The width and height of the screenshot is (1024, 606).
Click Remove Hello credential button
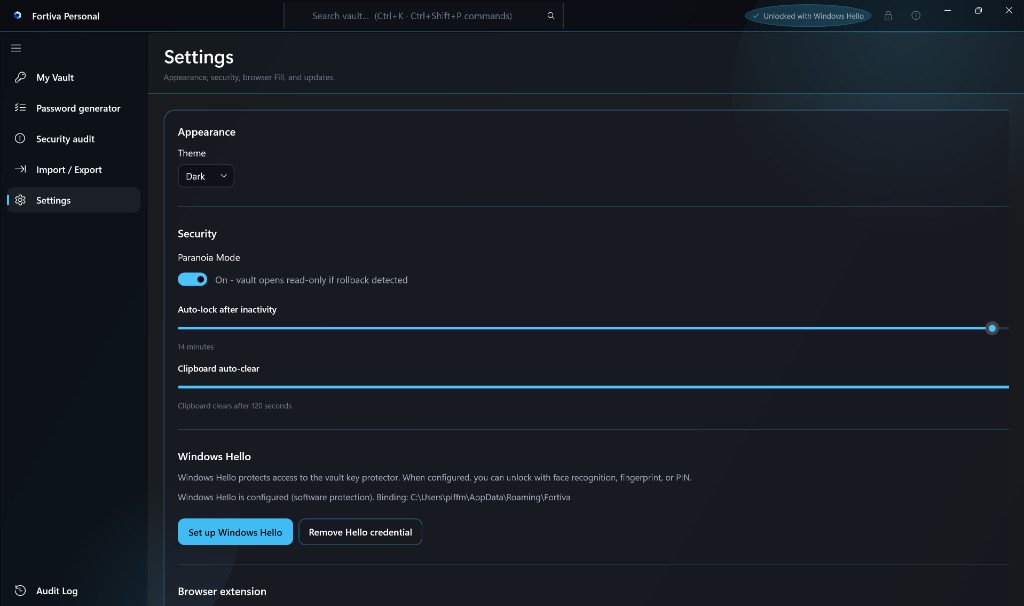360,532
